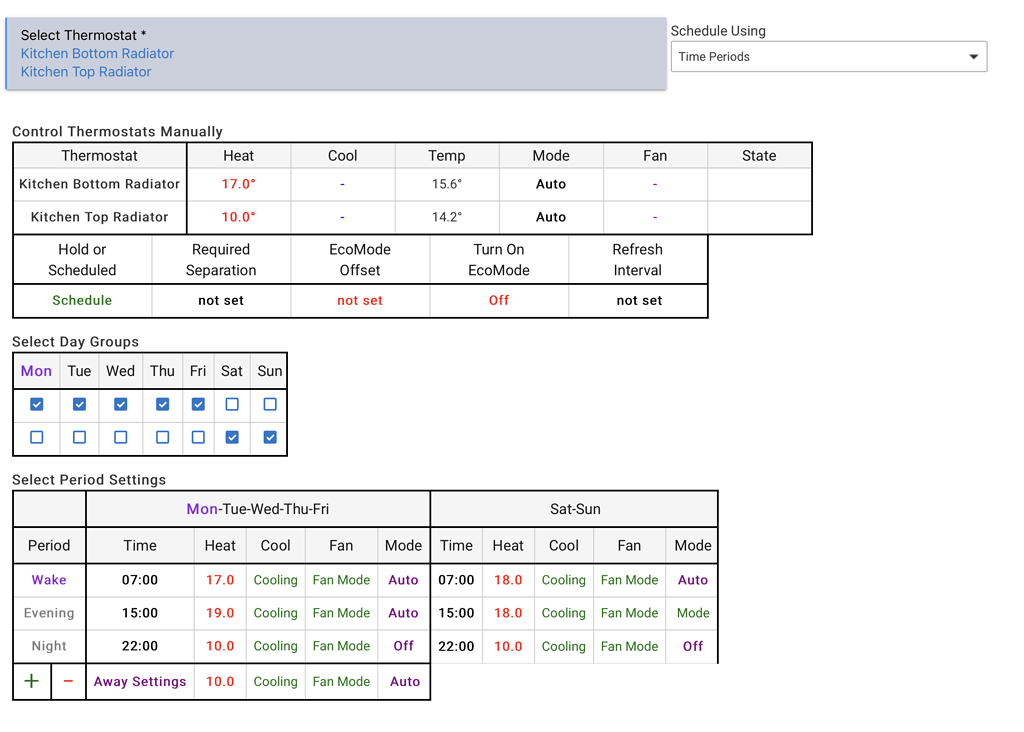Screen dimensions: 1024x732
Task: Check the Sunday checkbox in the first row
Action: click(x=268, y=404)
